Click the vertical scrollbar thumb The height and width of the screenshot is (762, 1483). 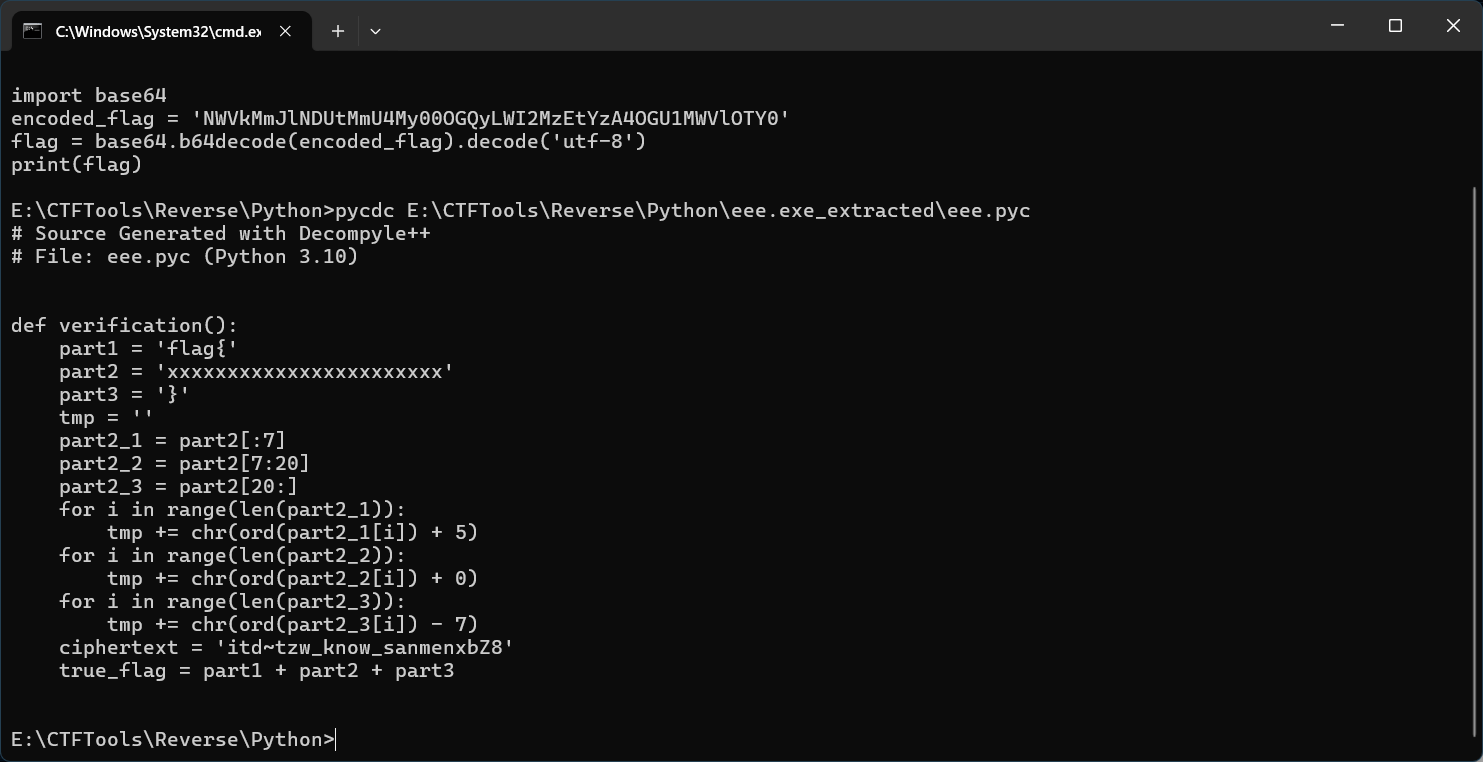click(x=1476, y=460)
